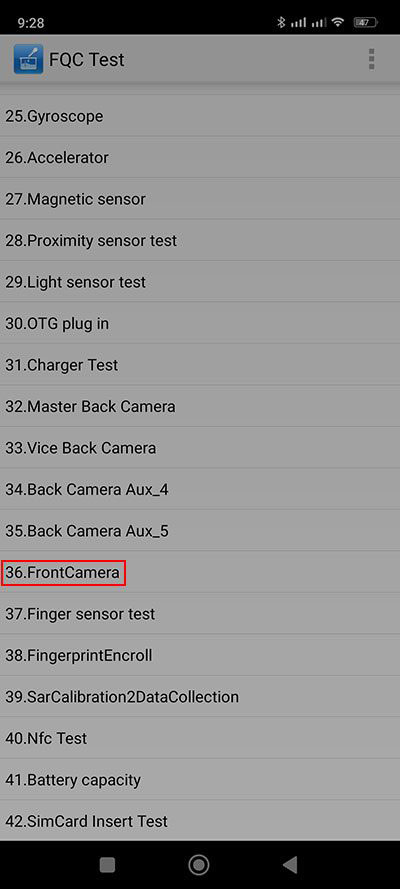Tap the Android back navigation button
This screenshot has height=889, width=400.
coord(290,864)
